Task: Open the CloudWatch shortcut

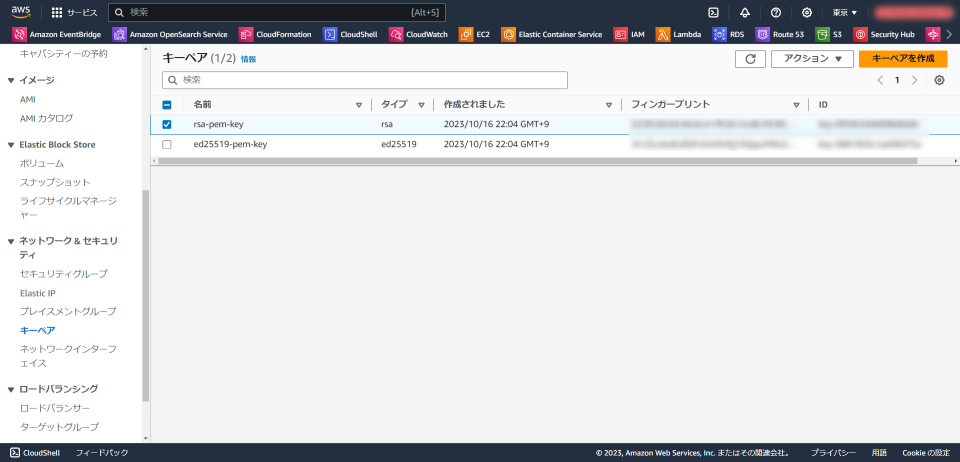Action: point(418,34)
